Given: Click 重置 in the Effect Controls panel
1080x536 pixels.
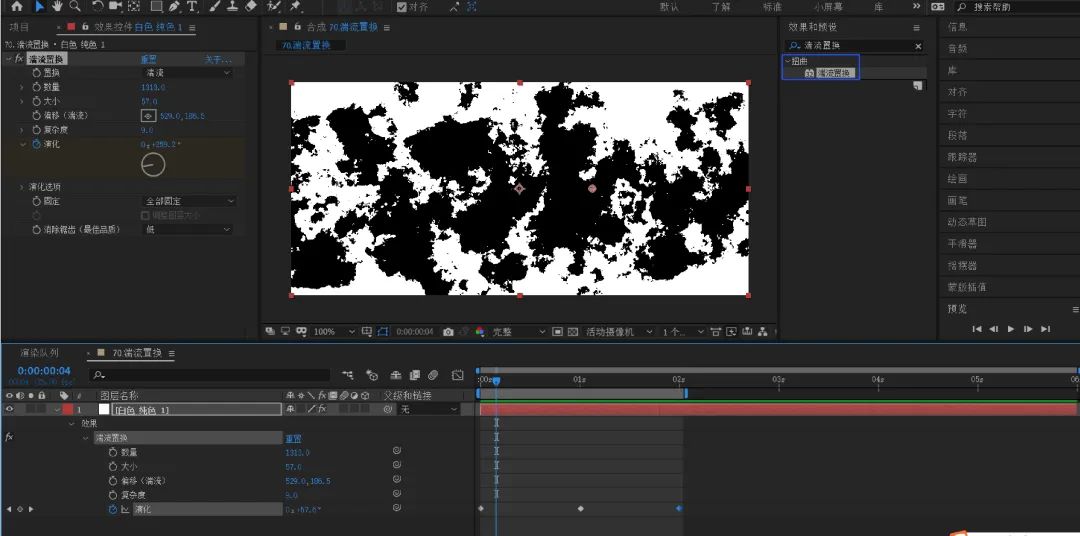Looking at the screenshot, I should 149,59.
